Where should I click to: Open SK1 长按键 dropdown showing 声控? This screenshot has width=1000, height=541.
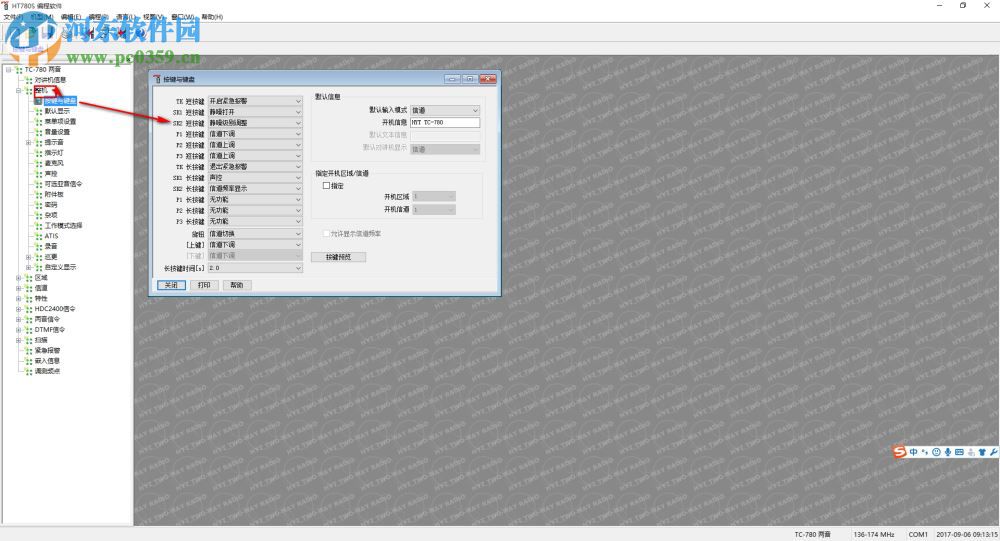(255, 177)
